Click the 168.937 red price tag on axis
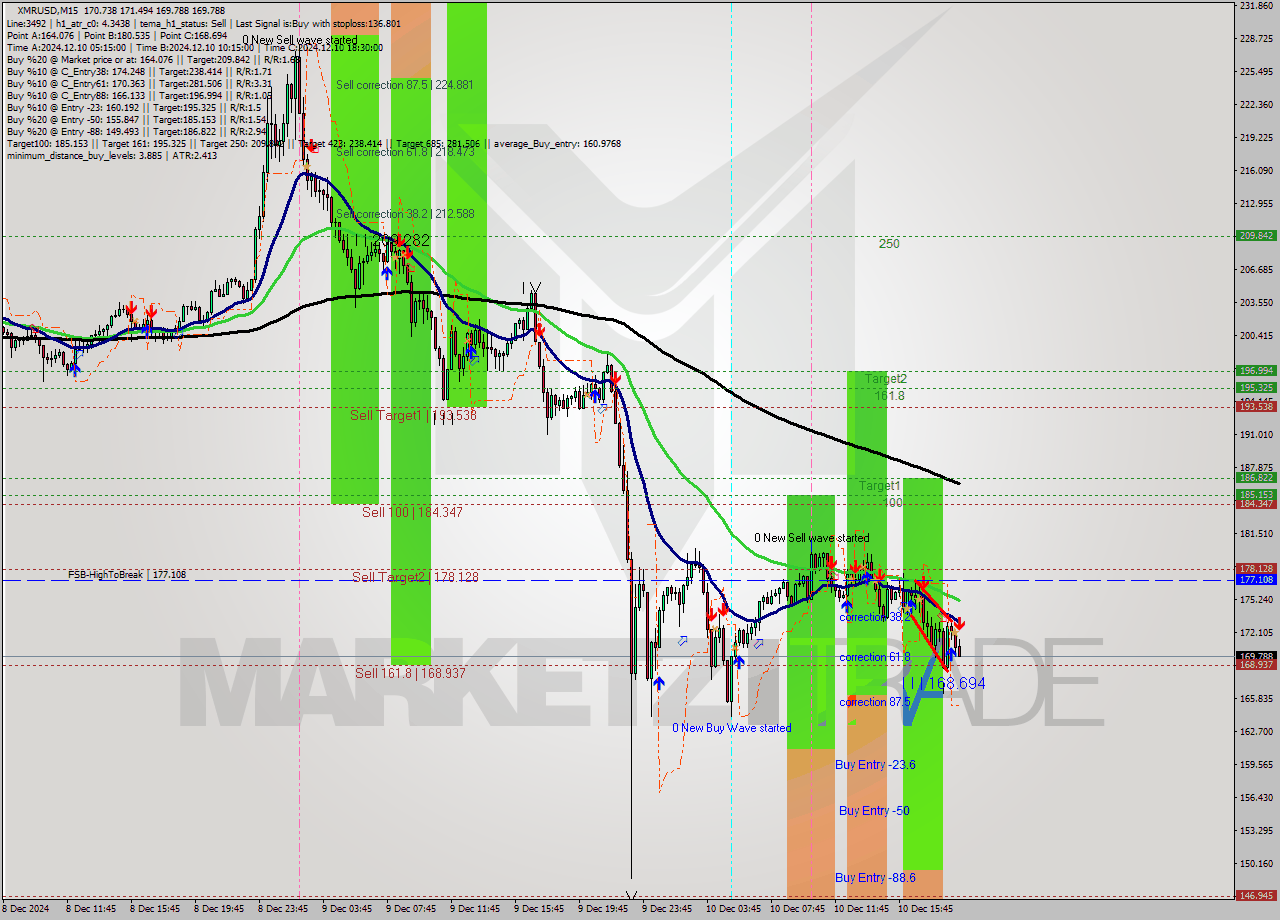Image resolution: width=1280 pixels, height=920 pixels. pyautogui.click(x=1255, y=665)
